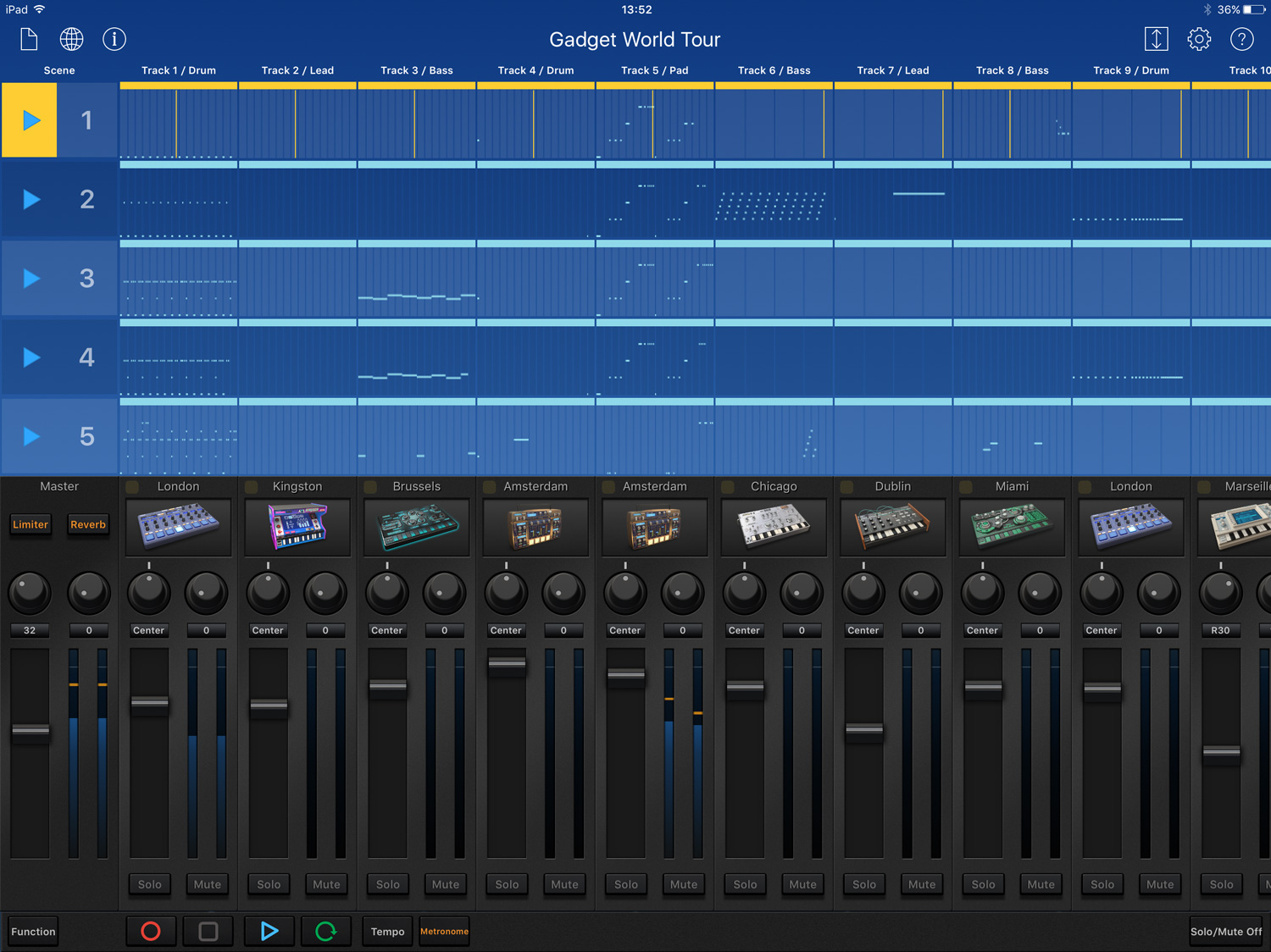Open the settings gear

[1199, 39]
